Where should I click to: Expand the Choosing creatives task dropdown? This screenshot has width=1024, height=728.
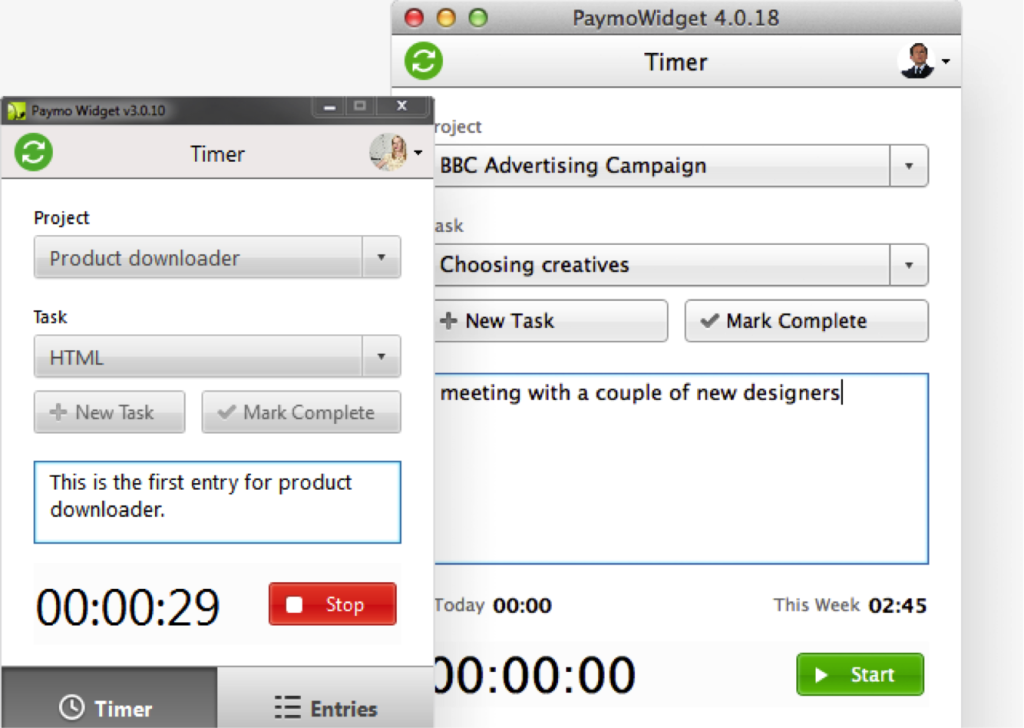(908, 265)
